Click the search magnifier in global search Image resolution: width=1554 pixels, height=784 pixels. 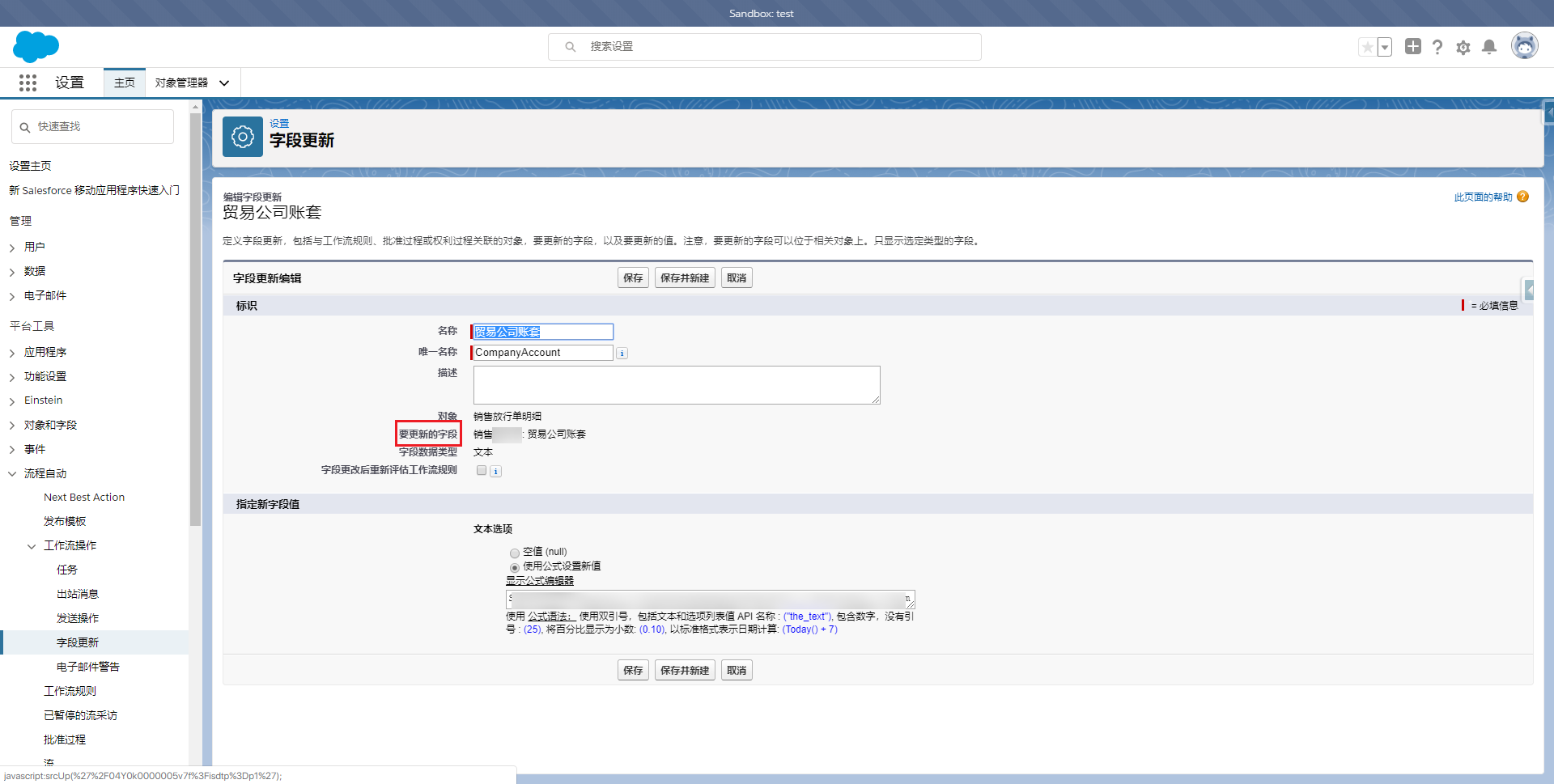pyautogui.click(x=571, y=47)
